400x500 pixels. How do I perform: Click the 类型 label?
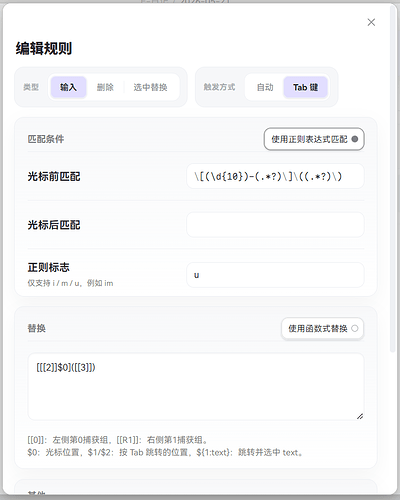tap(31, 87)
